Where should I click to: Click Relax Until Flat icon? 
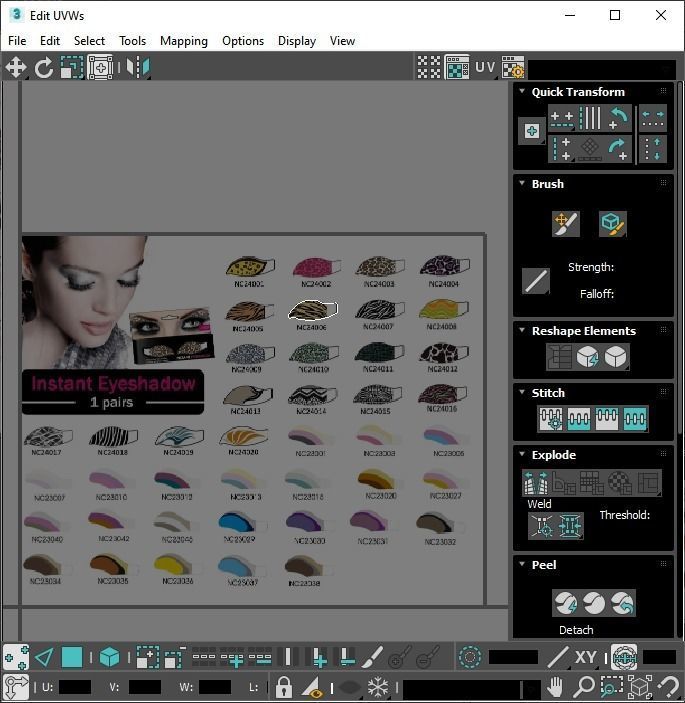point(587,357)
